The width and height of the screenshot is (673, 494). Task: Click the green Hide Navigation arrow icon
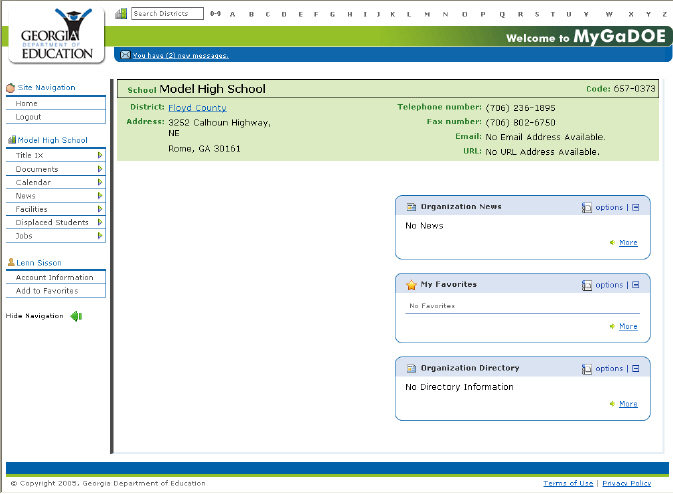76,316
